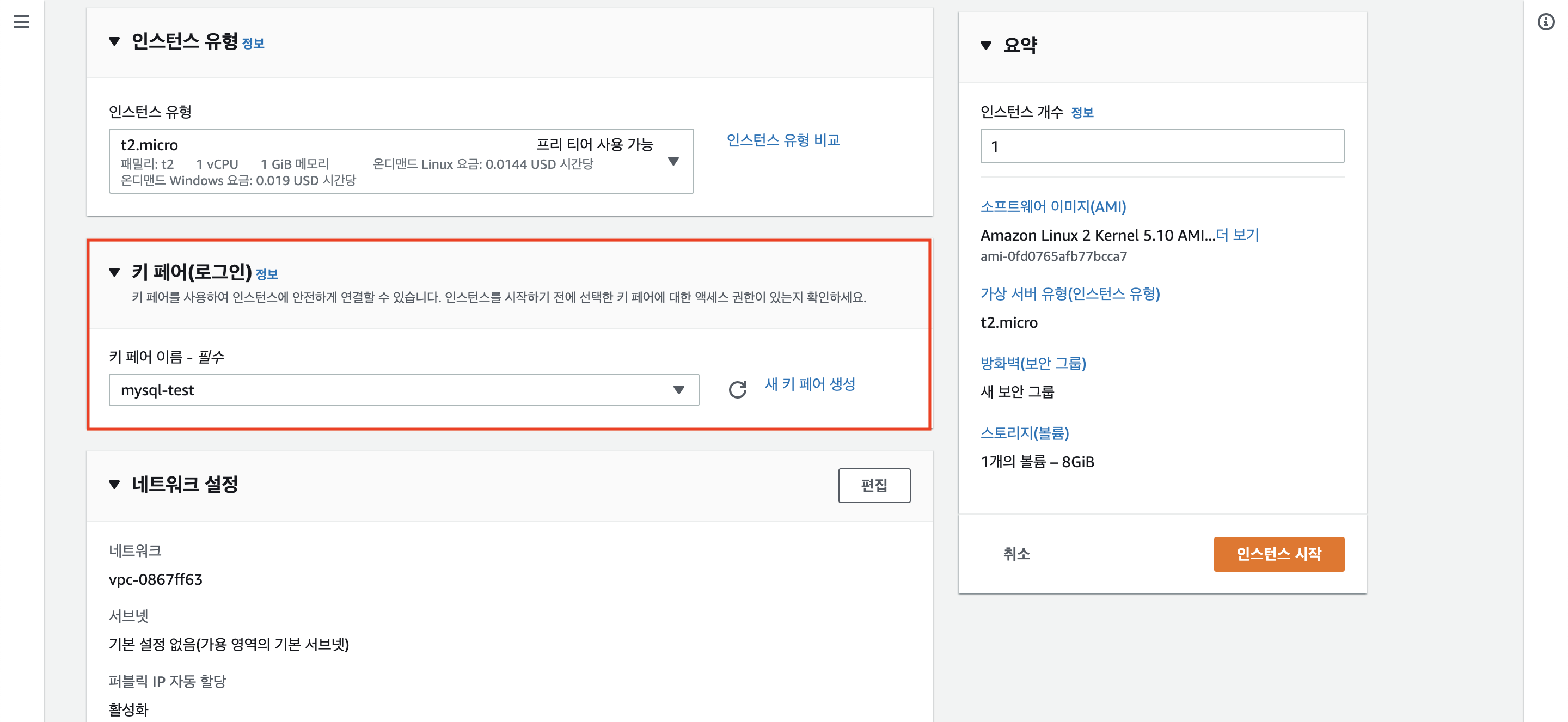Click the 인스턴스 개수 number field
This screenshot has width=1568, height=722.
click(1161, 146)
